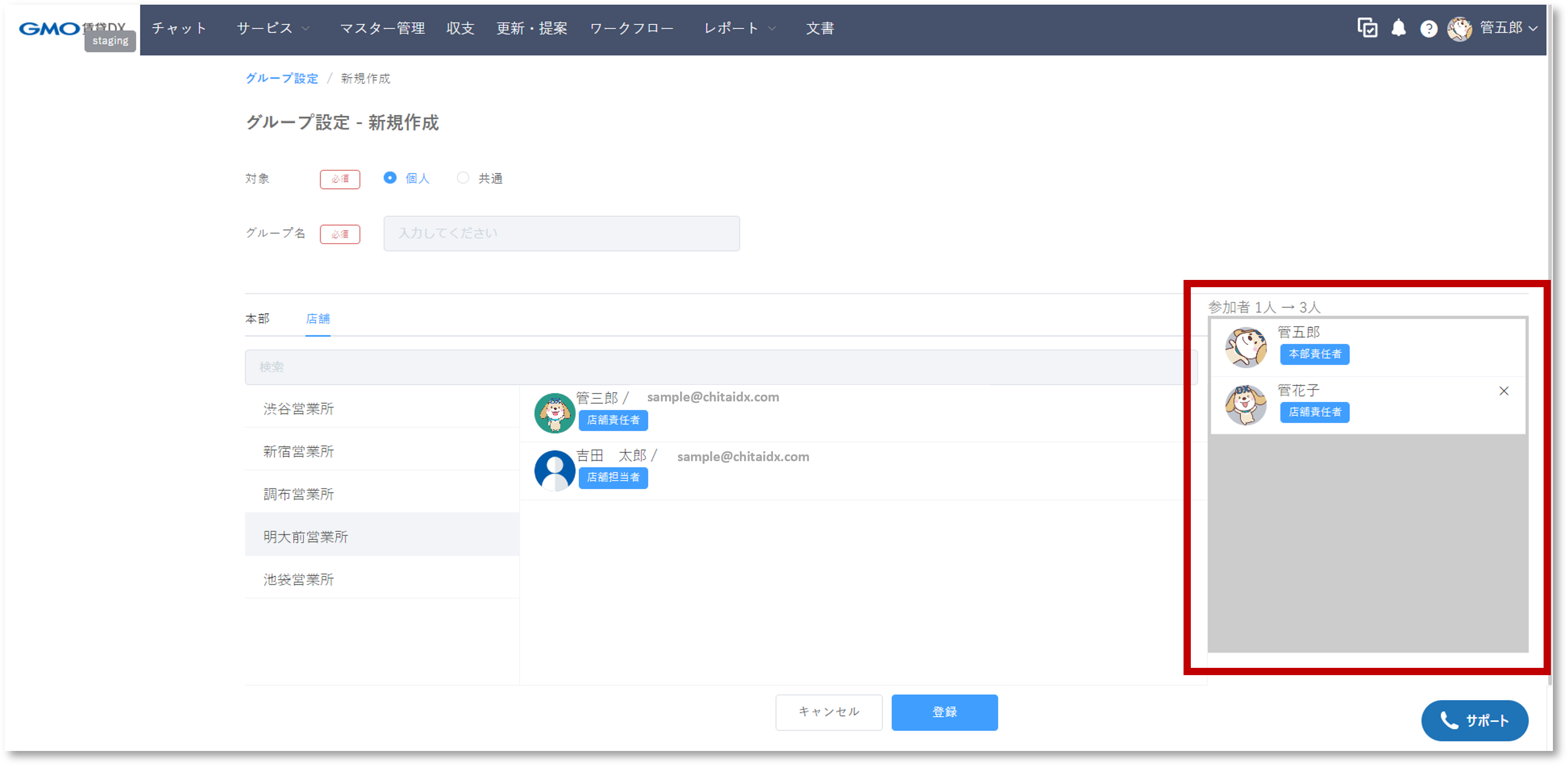
Task: Click the notification bell icon
Action: (1398, 28)
